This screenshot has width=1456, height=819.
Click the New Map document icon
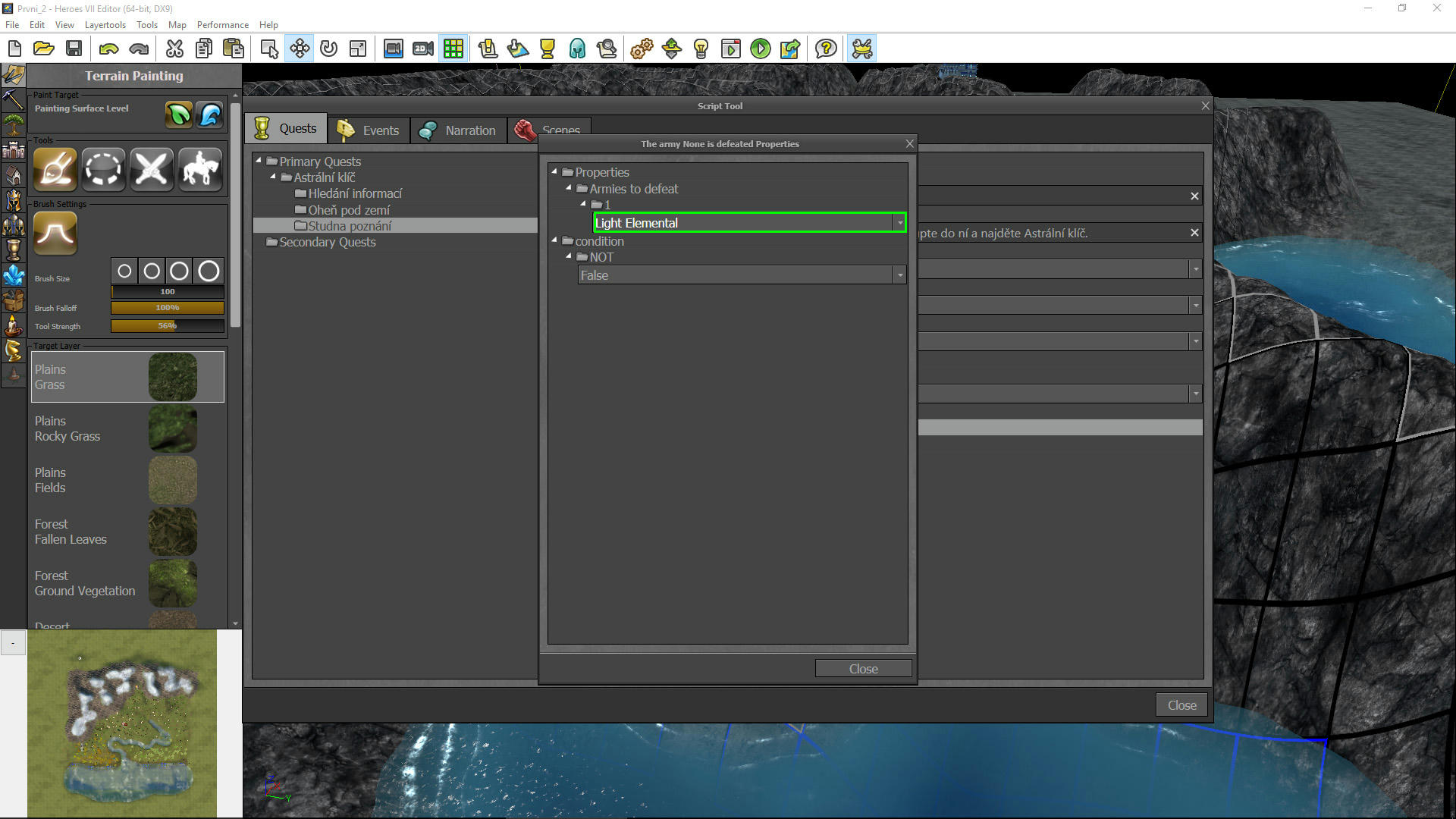coord(14,49)
